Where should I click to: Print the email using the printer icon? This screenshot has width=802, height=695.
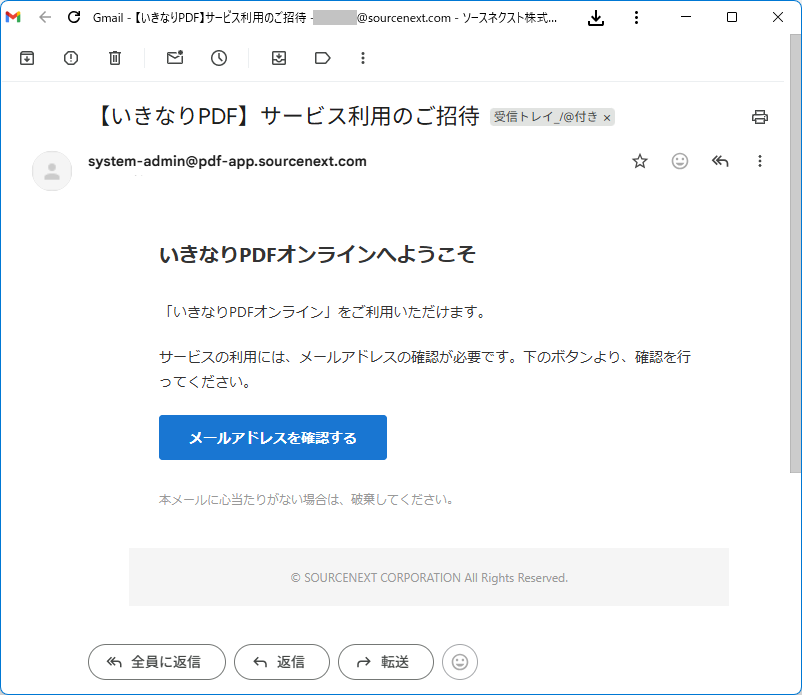[760, 117]
